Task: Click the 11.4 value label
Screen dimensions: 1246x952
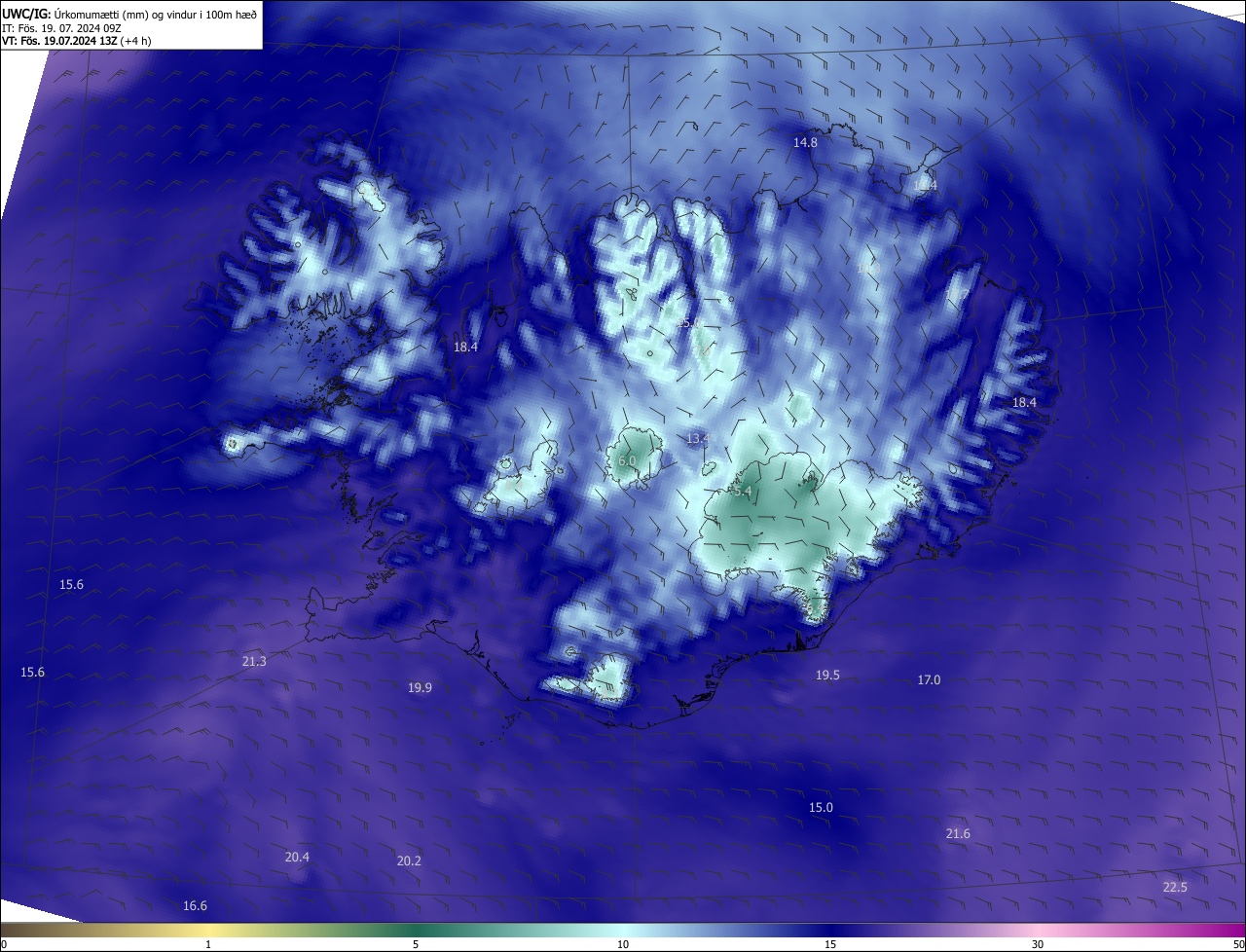Action: coord(925,185)
